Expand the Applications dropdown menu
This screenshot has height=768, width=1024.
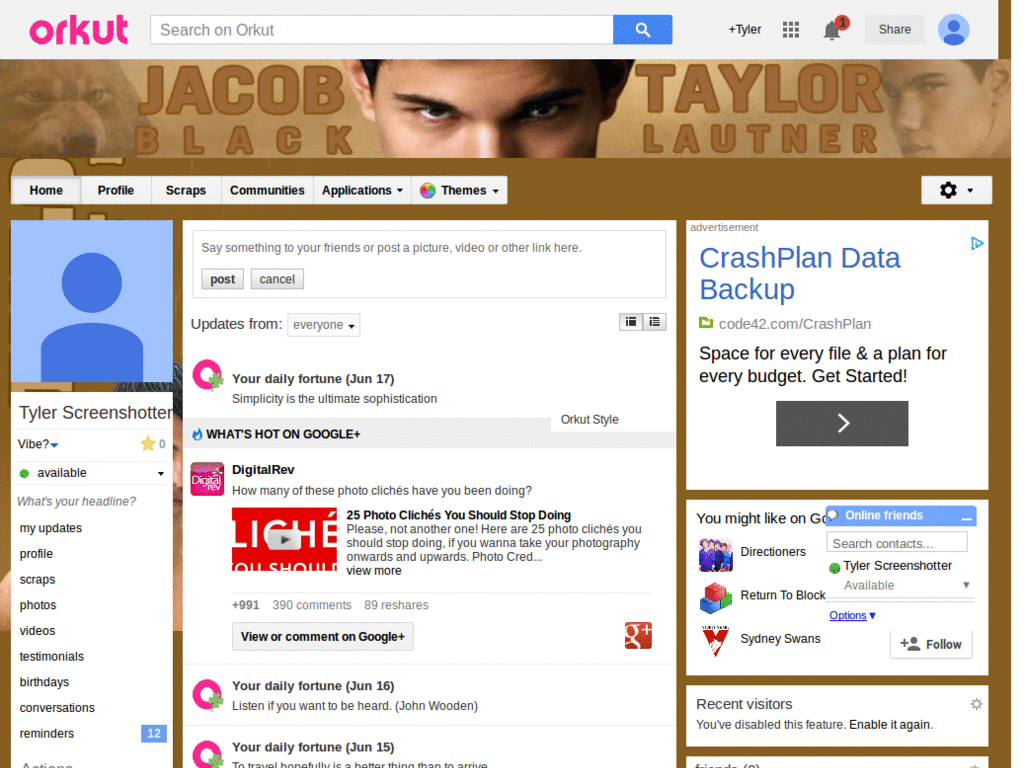362,190
